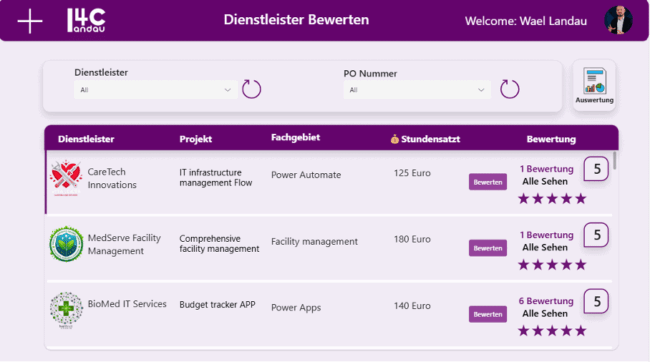Click the Projekt column header
This screenshot has height=362, width=650.
pos(196,139)
